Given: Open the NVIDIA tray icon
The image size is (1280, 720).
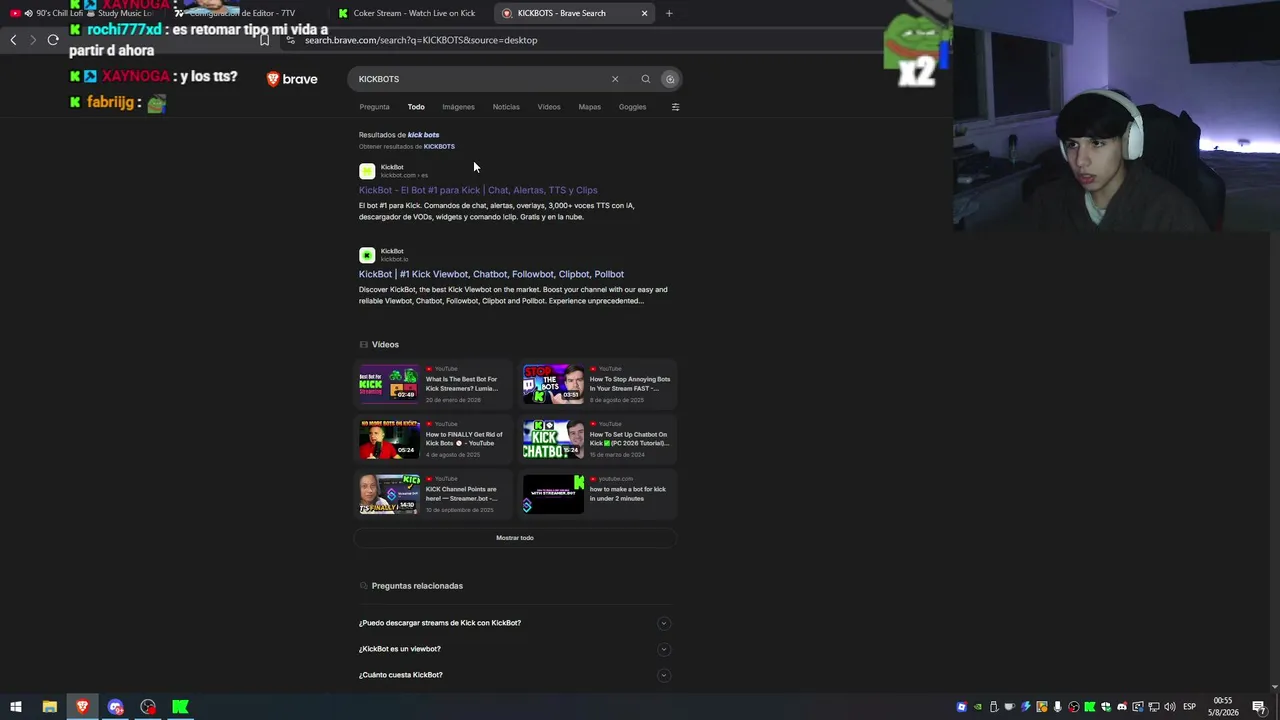Looking at the screenshot, I should tap(978, 707).
